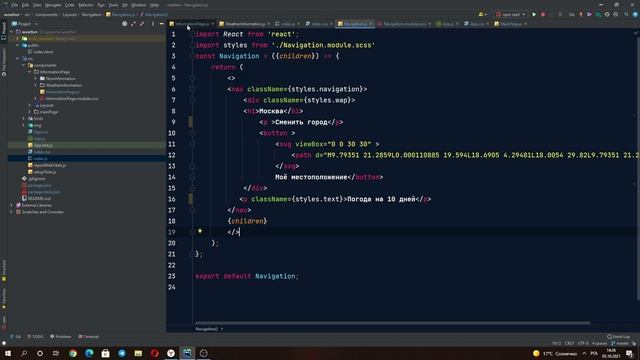Expand the node_modules folder

18,38
